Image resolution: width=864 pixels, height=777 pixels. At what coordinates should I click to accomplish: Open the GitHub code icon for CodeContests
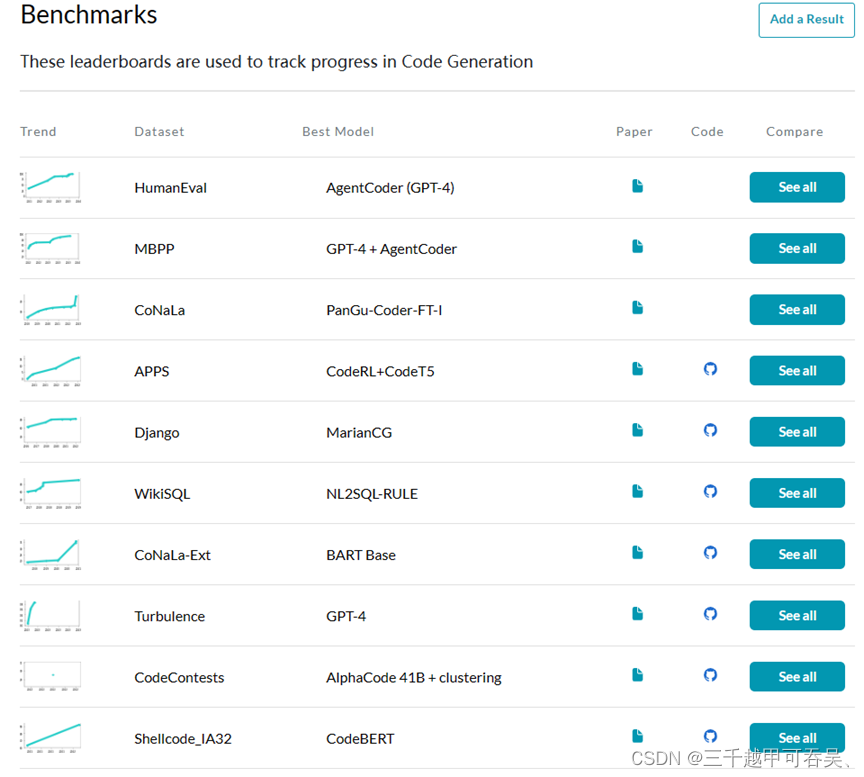pos(710,675)
